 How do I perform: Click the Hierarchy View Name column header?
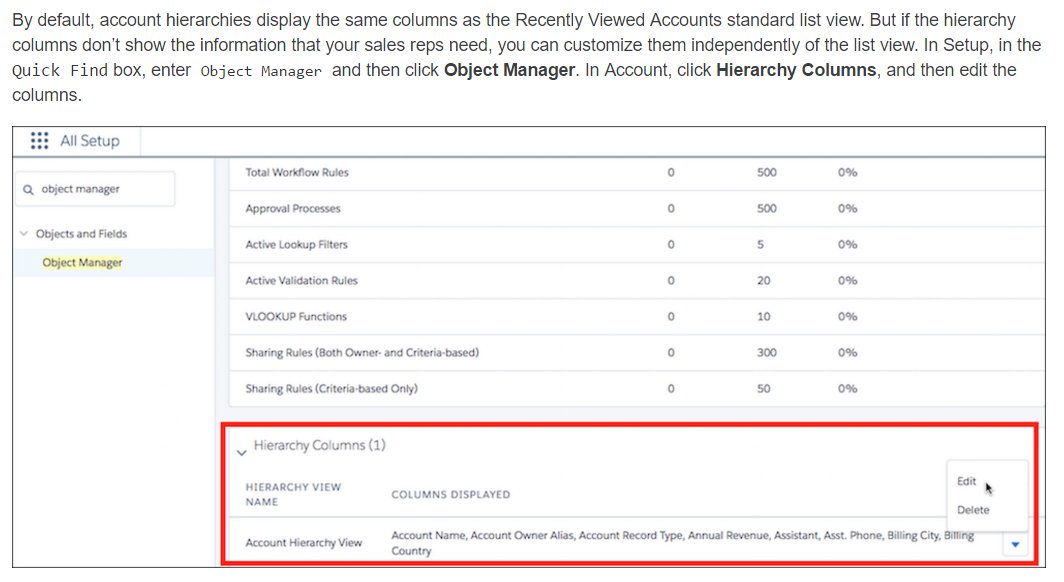tap(293, 494)
